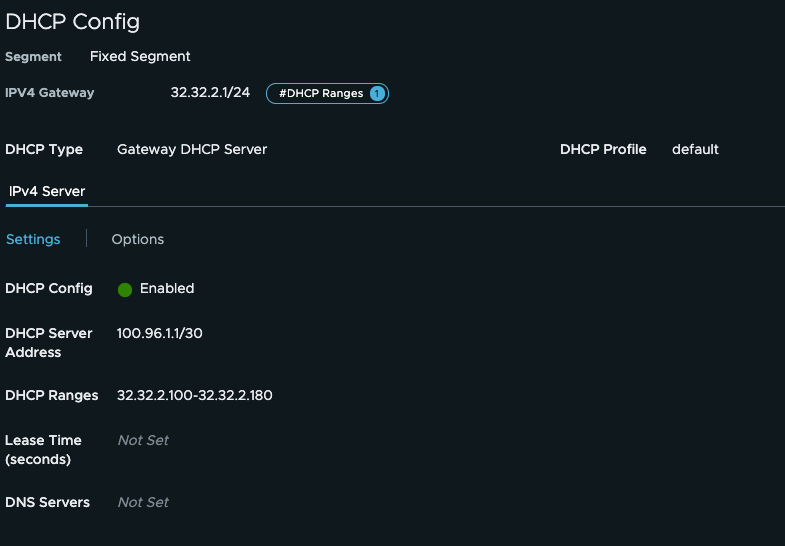Screen dimensions: 785x546
Task: Switch to the Settings sub-tab
Action: 33,240
